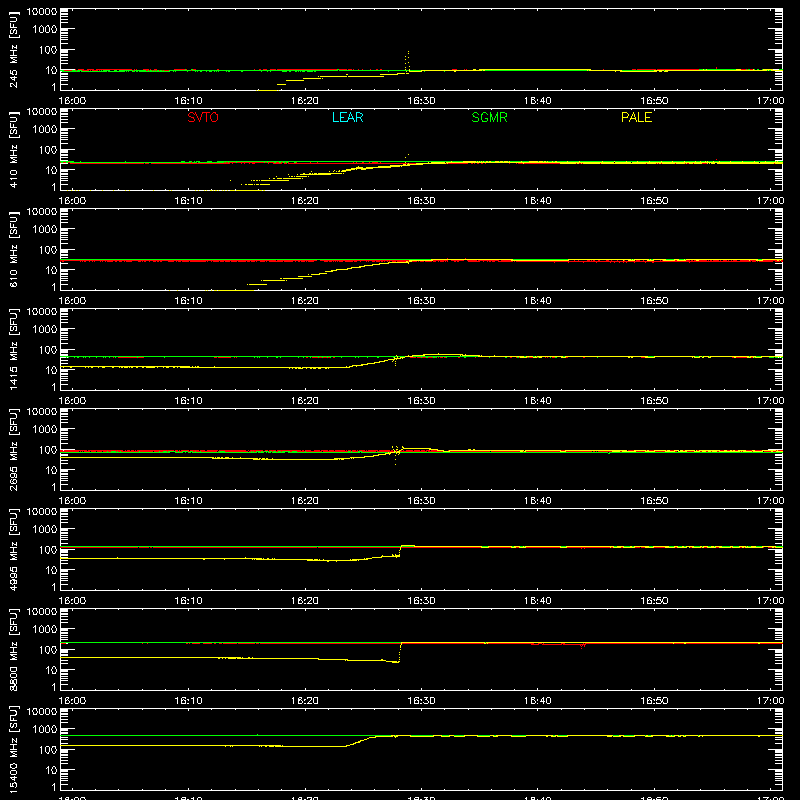800x800 pixels.
Task: Click 16:50 time label under 610 MHz plot
Action: click(x=654, y=301)
